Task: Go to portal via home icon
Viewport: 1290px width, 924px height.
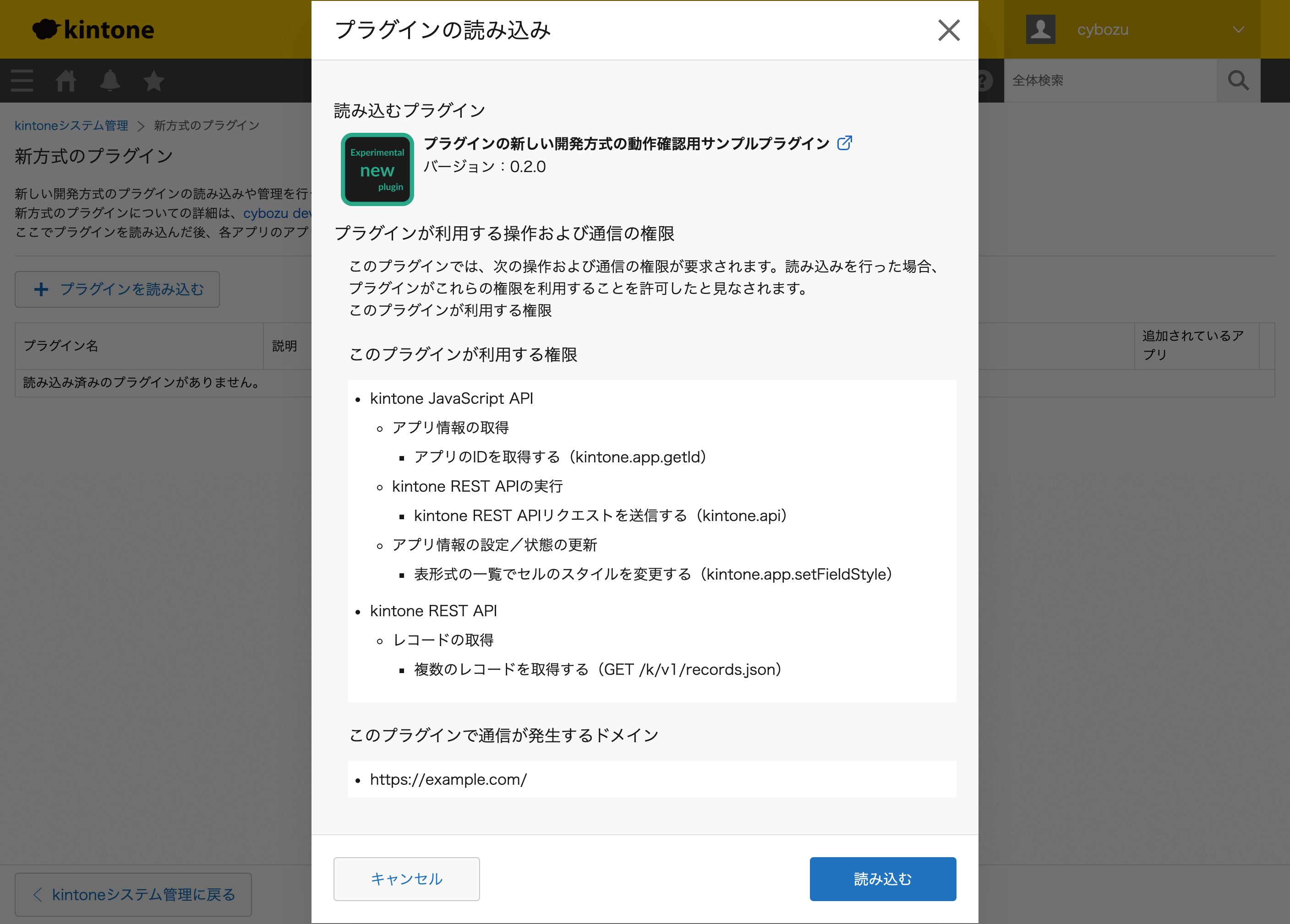Action: (x=66, y=81)
